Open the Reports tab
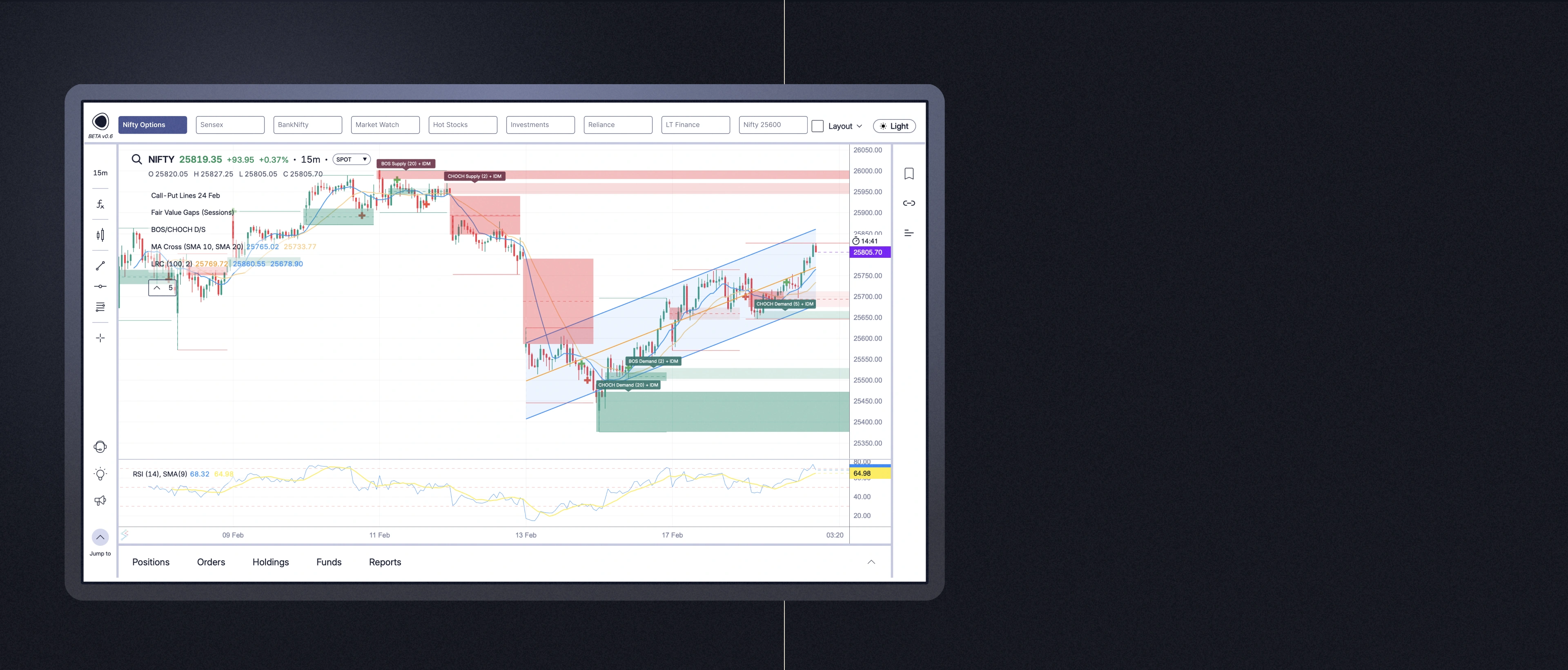This screenshot has height=670, width=1568. [385, 562]
